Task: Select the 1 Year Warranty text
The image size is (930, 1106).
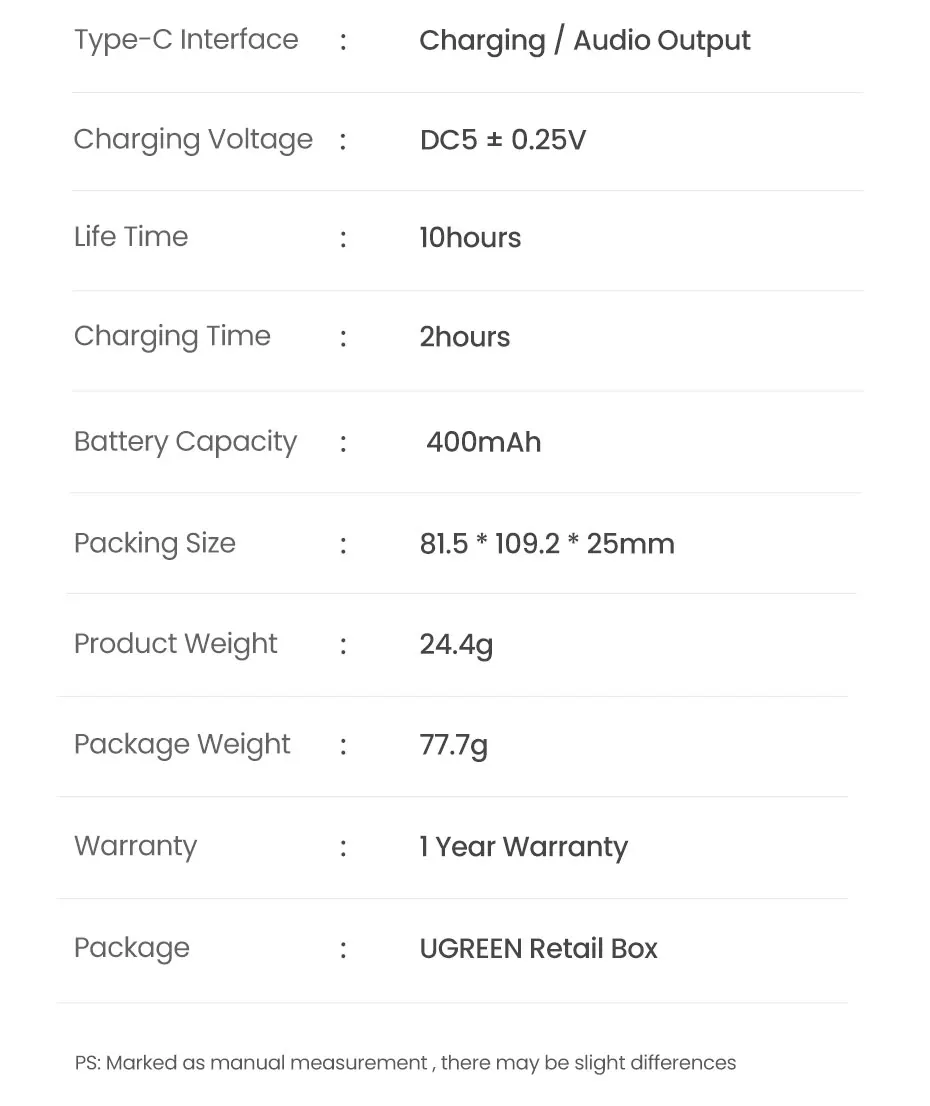Action: click(523, 847)
